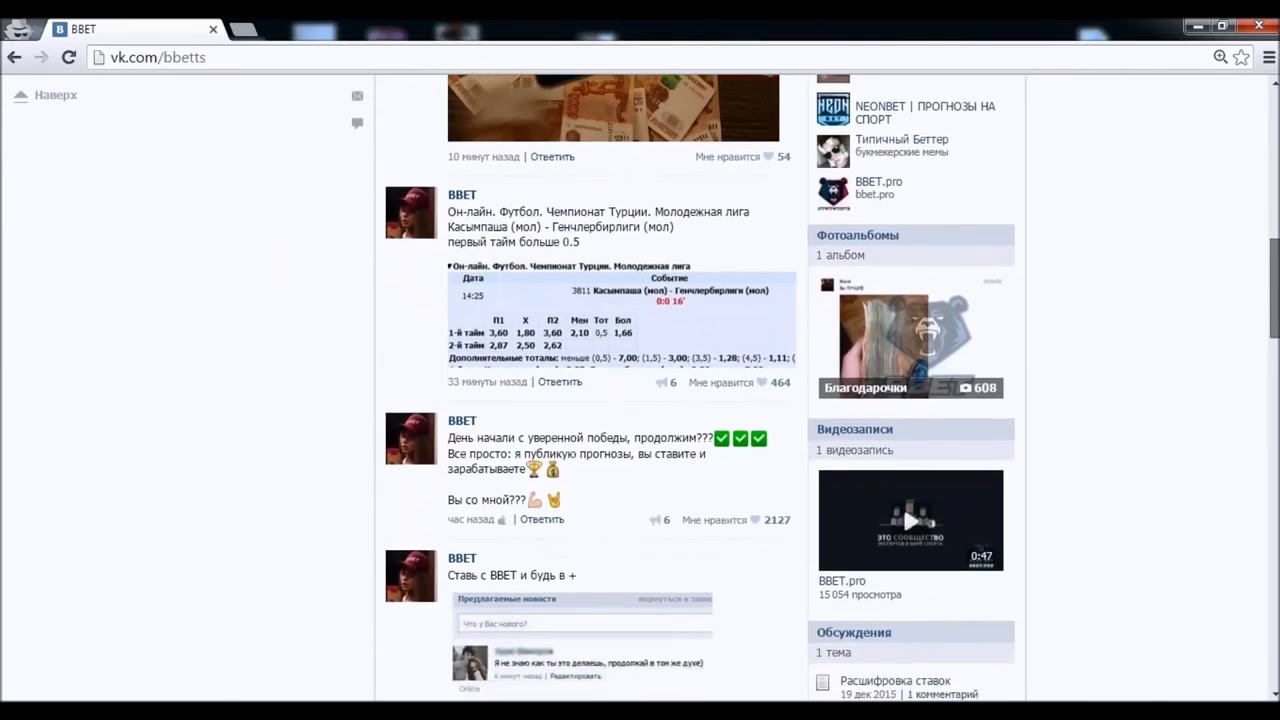Open the BBET avatar of the Turkey championship post

click(x=411, y=212)
